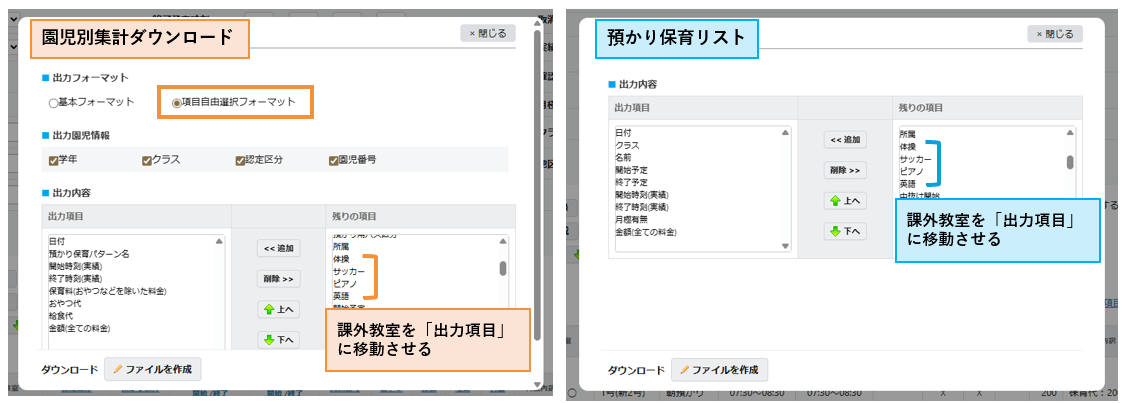Screen dimensions: 1123x403
Task: Select 所属 in 園児別集計ダウンロード 残りの項目
Action: tap(341, 246)
